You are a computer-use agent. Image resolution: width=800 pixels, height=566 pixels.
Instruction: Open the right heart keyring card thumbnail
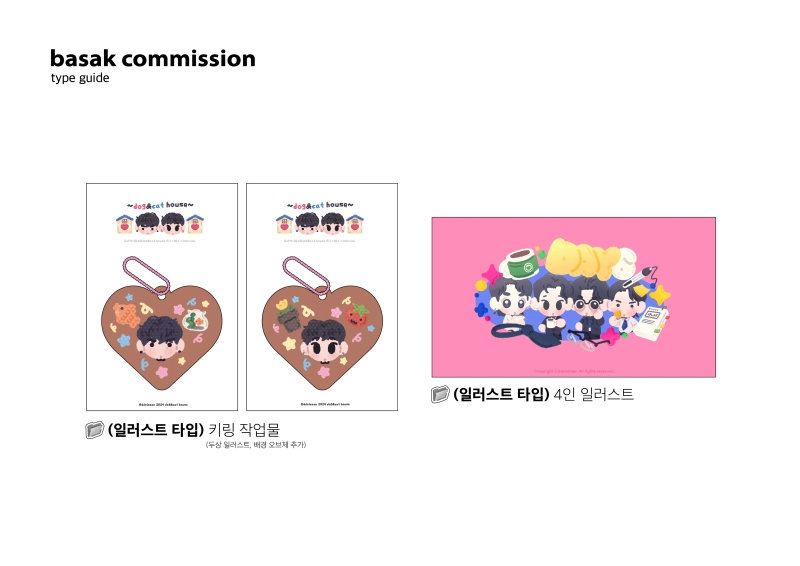point(322,297)
